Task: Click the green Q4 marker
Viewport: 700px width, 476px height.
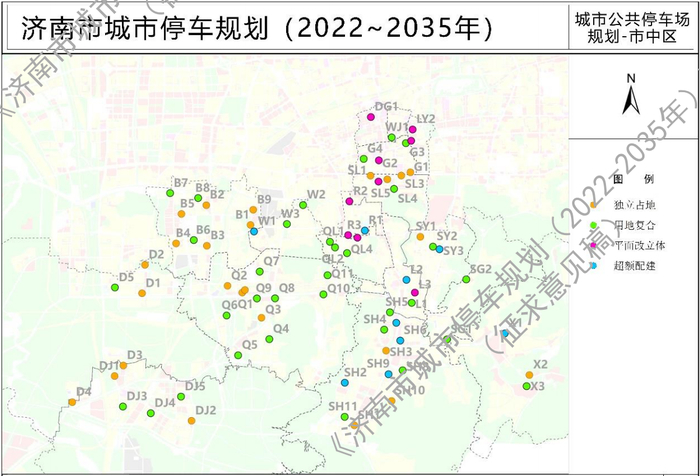Action: 269,339
